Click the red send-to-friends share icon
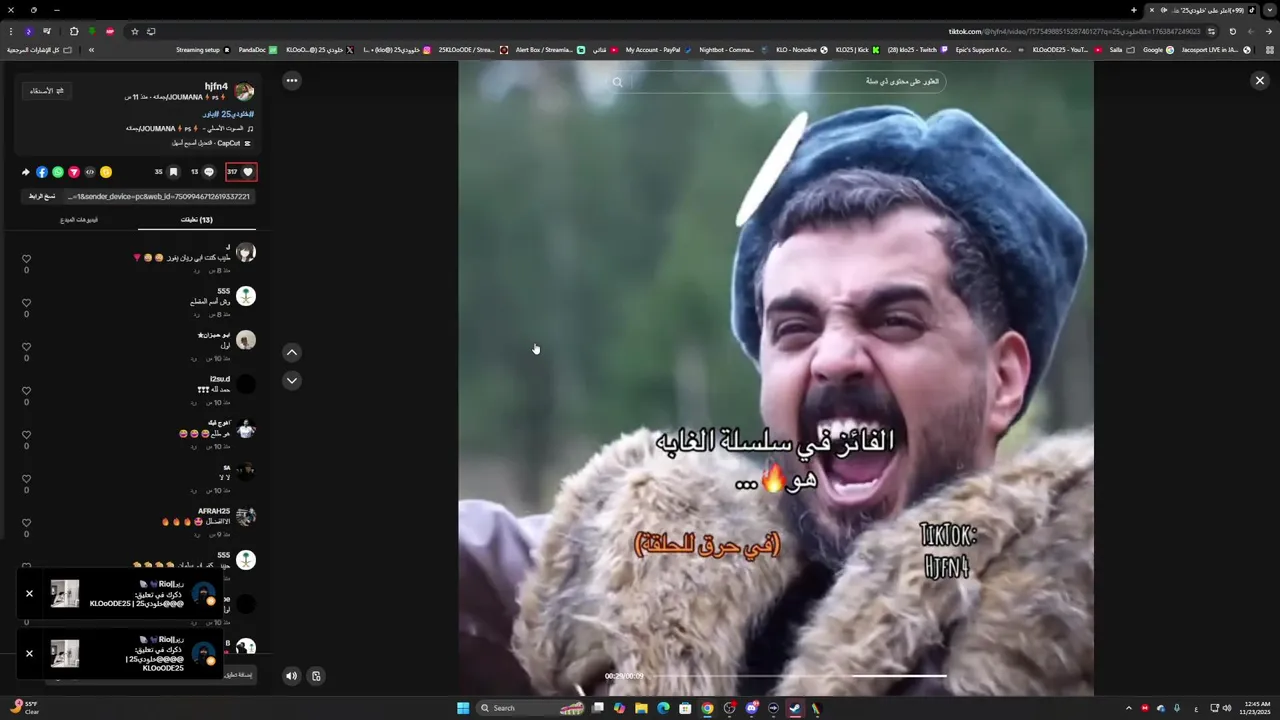This screenshot has height=720, width=1280. click(x=74, y=172)
